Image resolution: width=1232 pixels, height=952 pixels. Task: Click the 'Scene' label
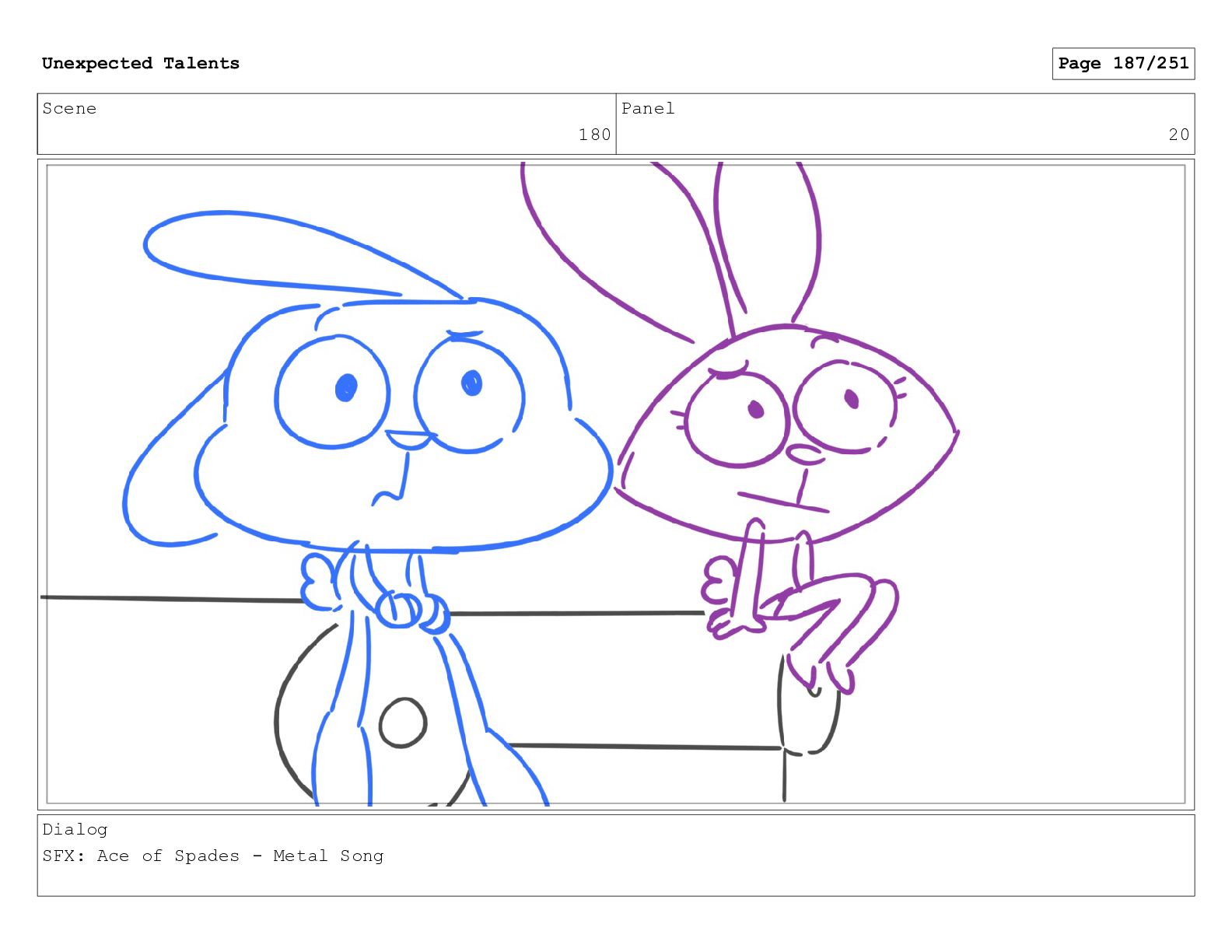click(x=69, y=108)
